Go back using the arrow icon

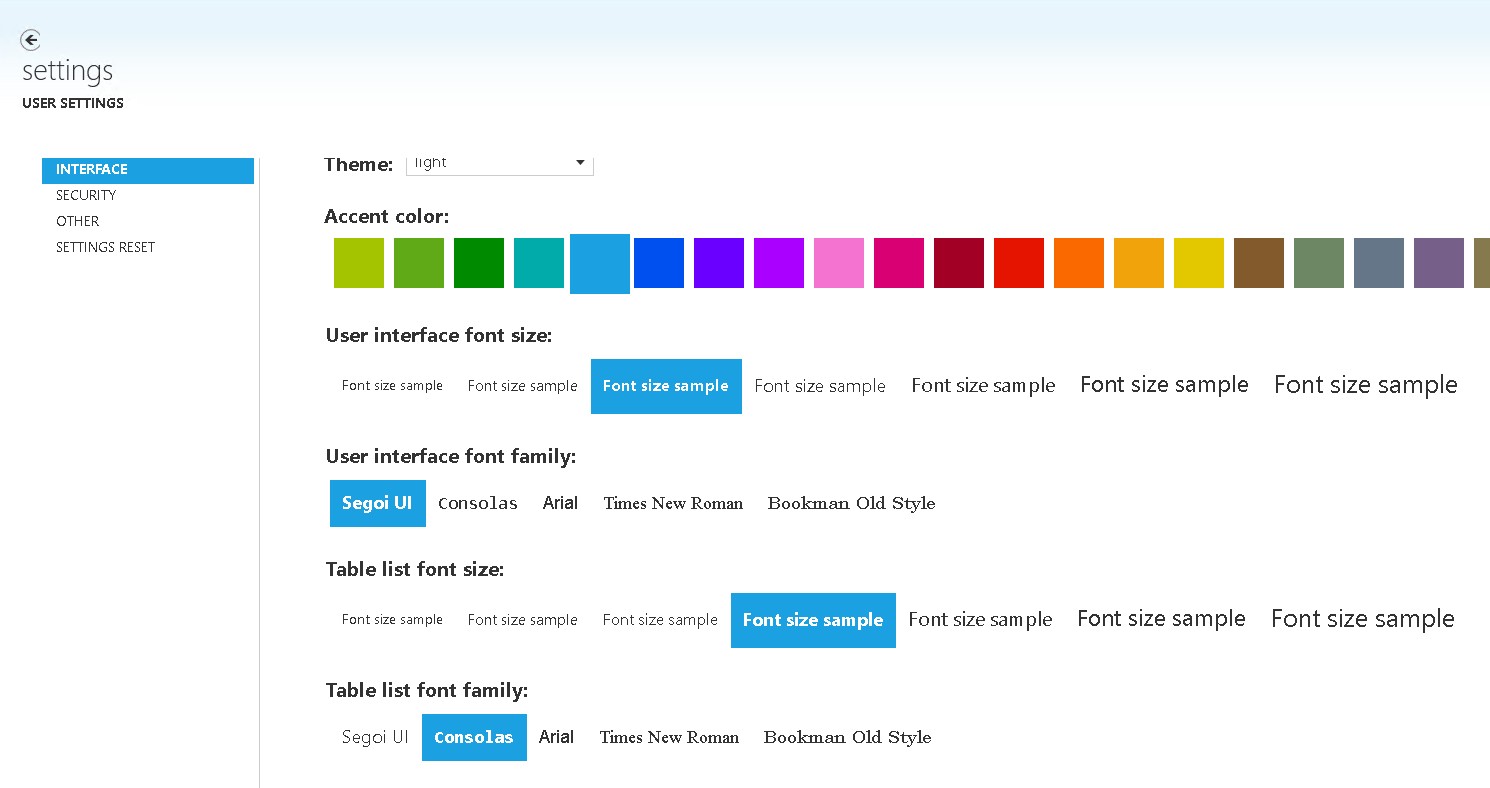pyautogui.click(x=31, y=40)
